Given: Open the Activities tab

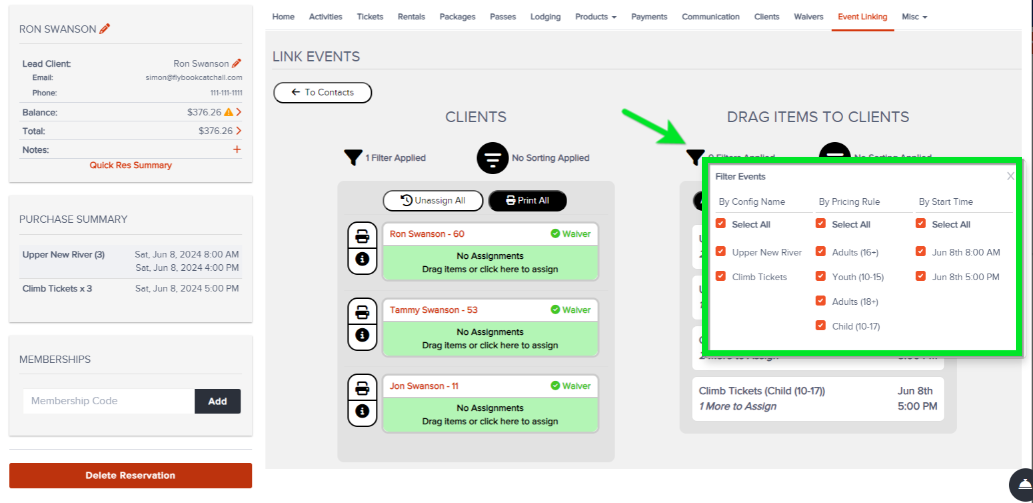Looking at the screenshot, I should 325,16.
